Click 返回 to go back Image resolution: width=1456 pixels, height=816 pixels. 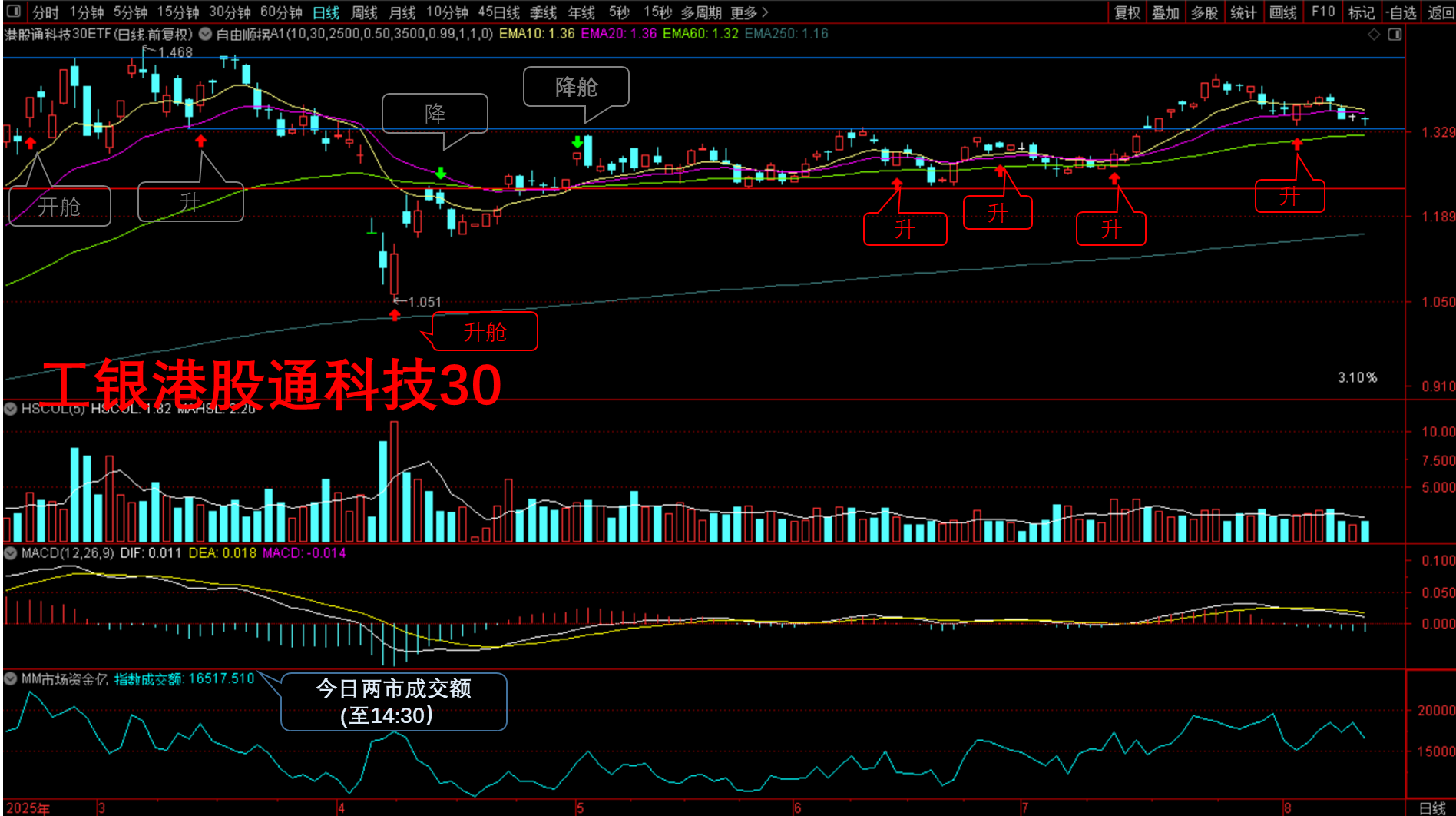point(1440,12)
